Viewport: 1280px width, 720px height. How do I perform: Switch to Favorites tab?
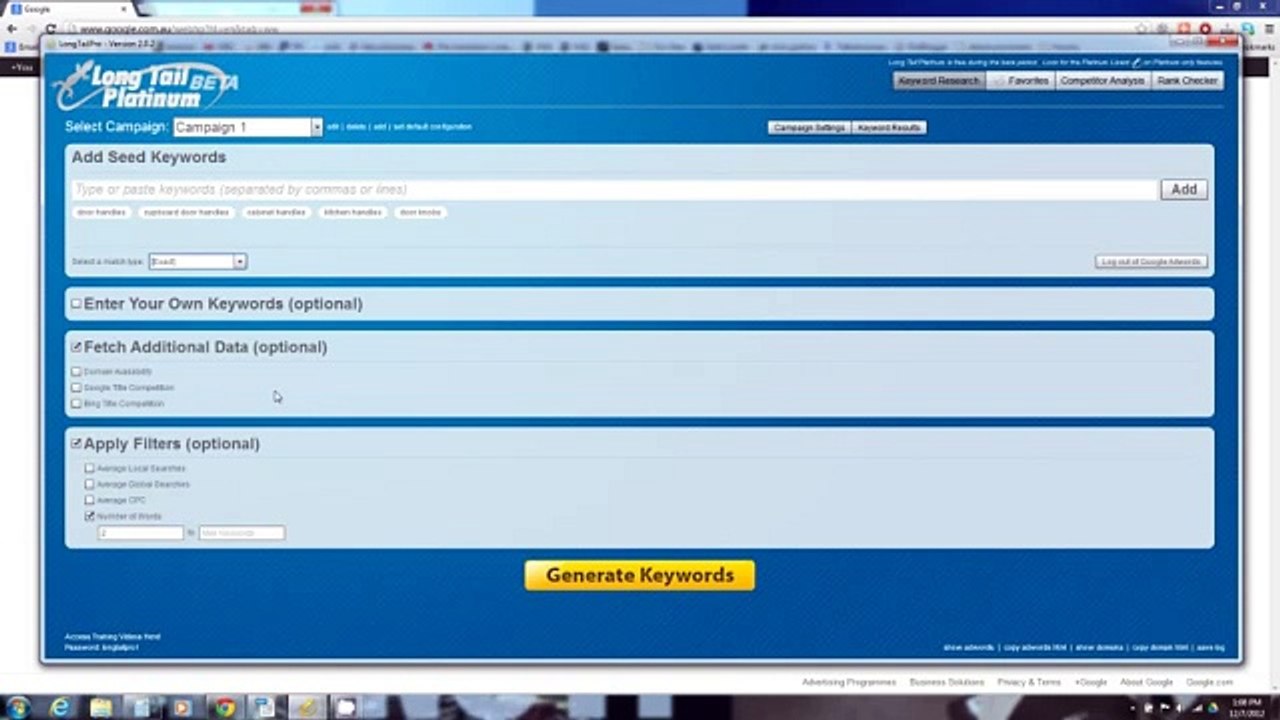click(x=1019, y=81)
